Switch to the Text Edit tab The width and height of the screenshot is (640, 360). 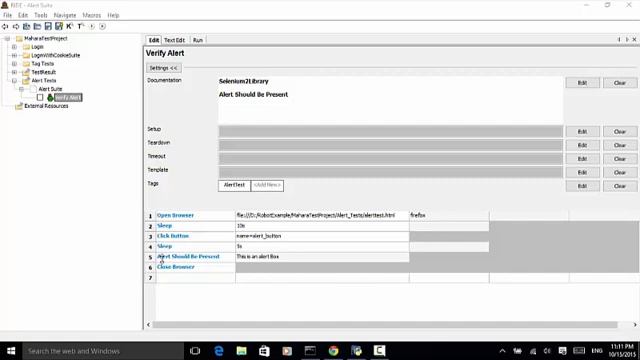[174, 40]
